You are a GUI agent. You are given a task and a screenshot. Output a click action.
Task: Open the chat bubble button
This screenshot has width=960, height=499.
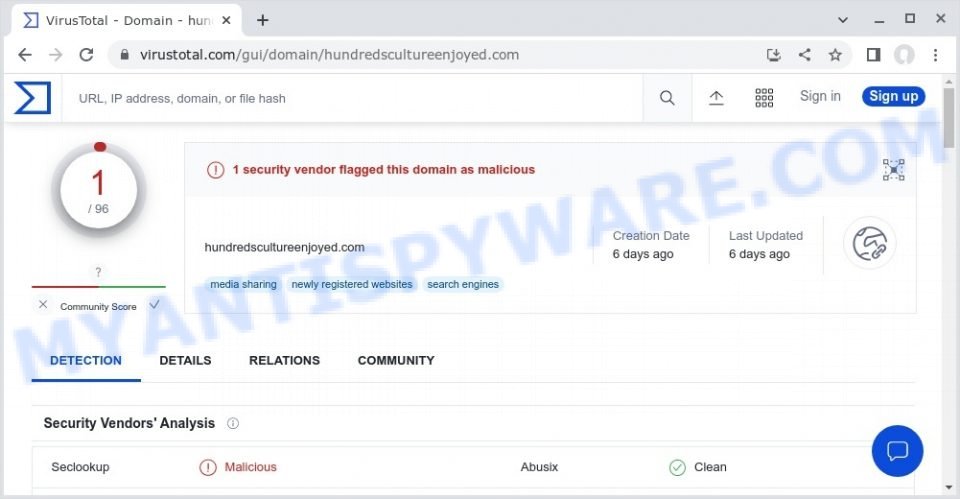coord(897,451)
